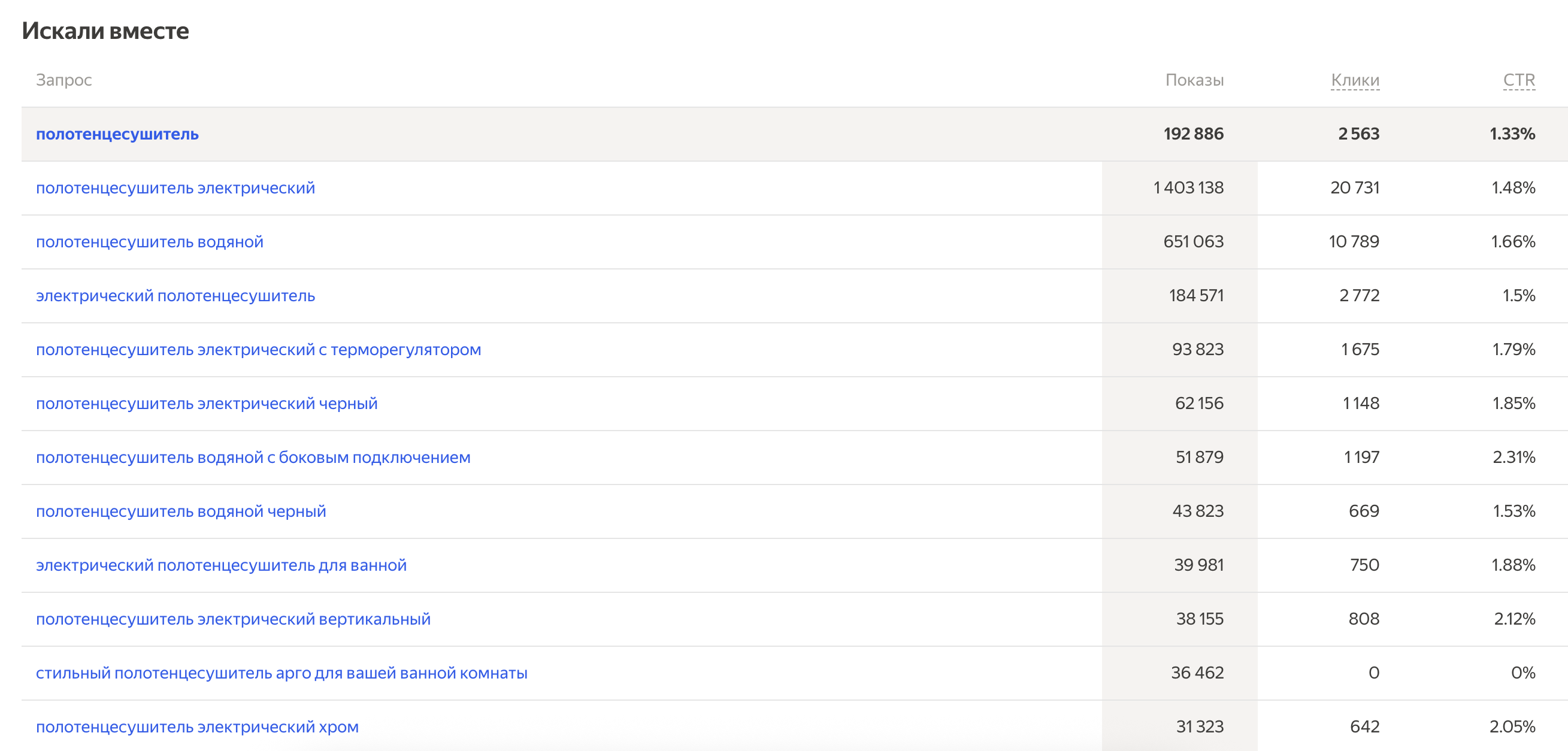Viewport: 1568px width, 751px height.
Task: Open the bold query link 'полотенцесушитель'
Action: pyautogui.click(x=117, y=134)
